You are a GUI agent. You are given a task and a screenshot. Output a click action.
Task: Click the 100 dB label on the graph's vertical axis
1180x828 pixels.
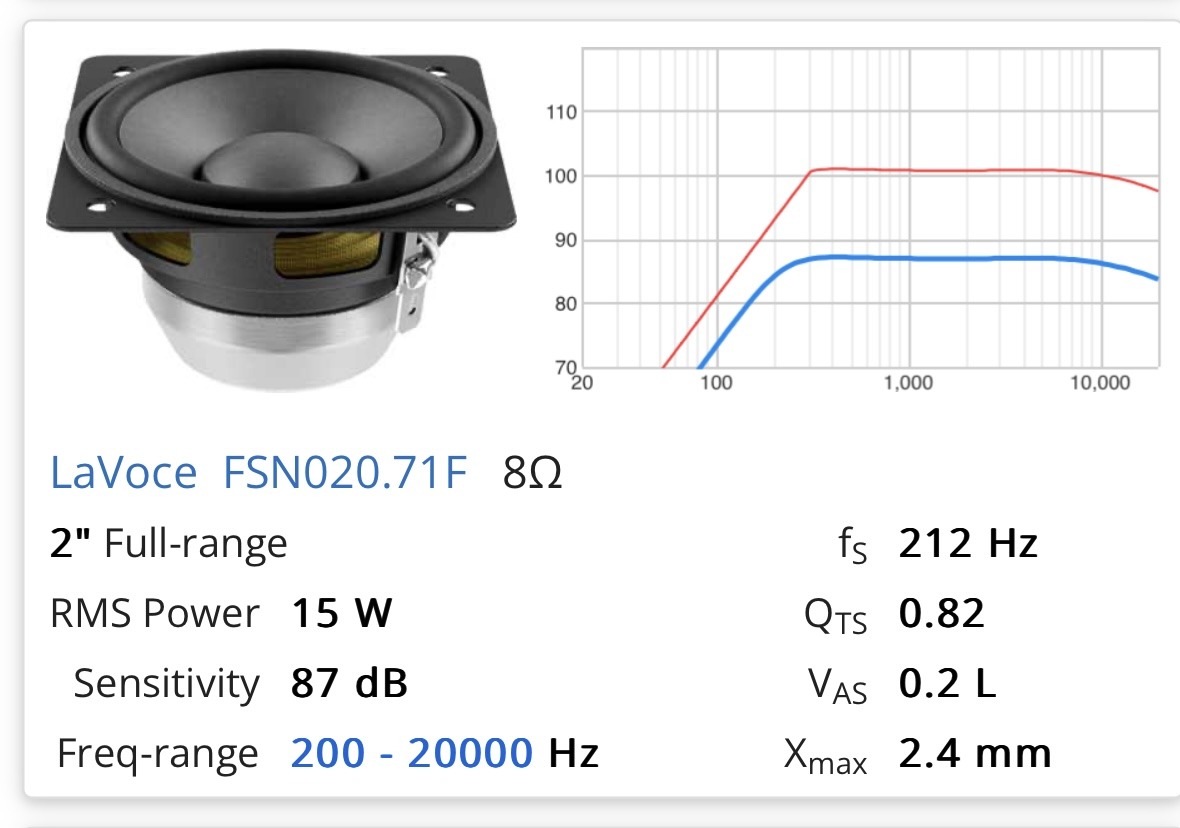(561, 176)
